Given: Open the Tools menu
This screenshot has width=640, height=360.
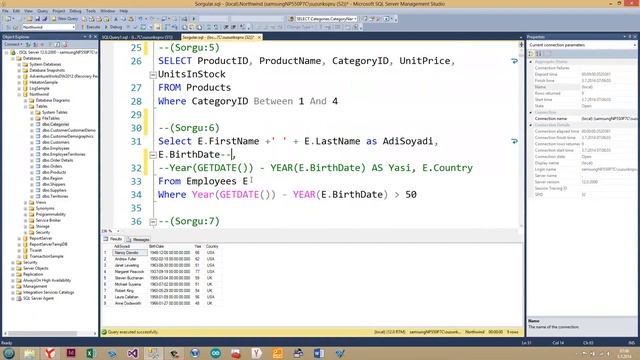Looking at the screenshot, I should click(91, 11).
